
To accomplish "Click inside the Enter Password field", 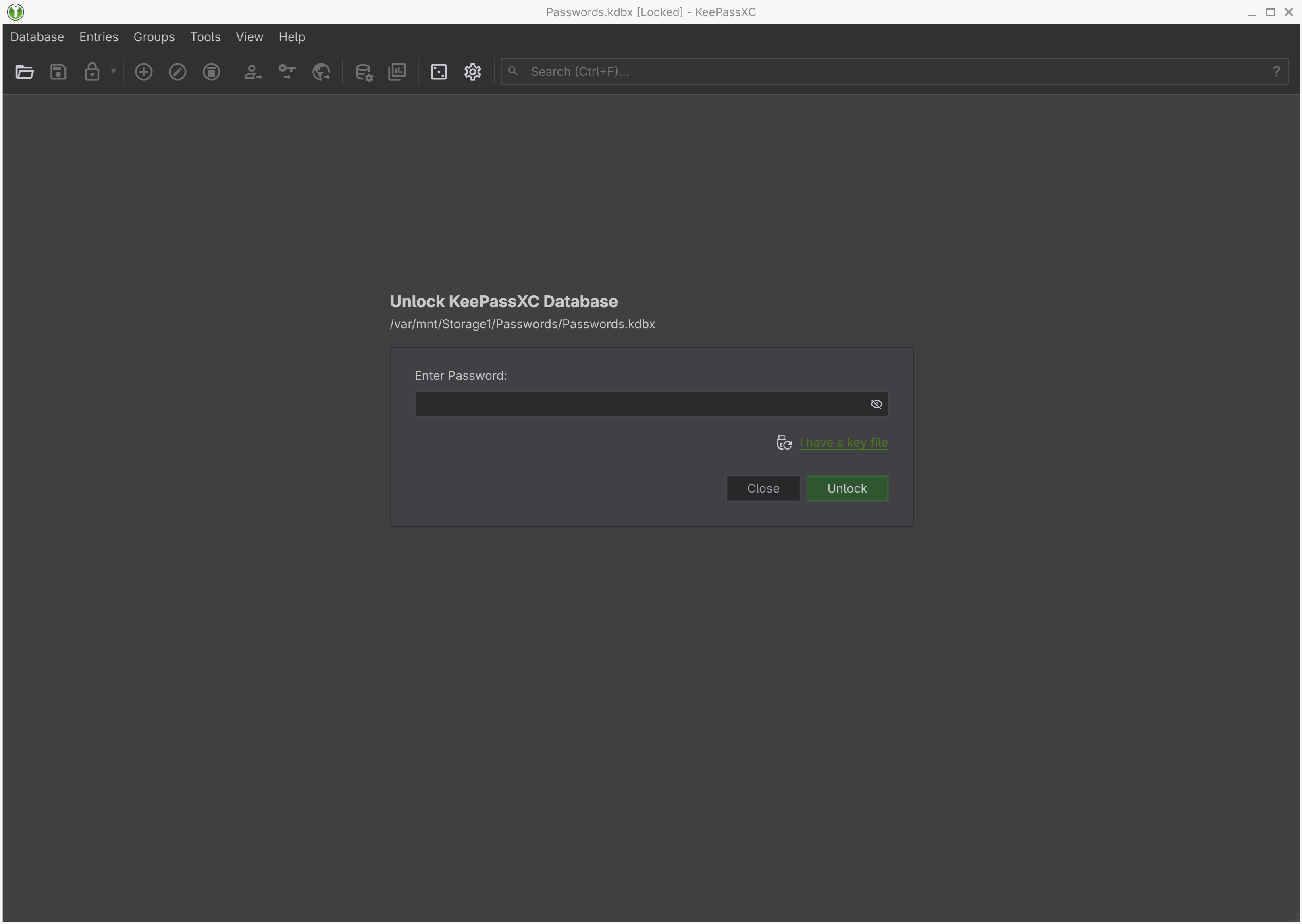I will [x=637, y=404].
